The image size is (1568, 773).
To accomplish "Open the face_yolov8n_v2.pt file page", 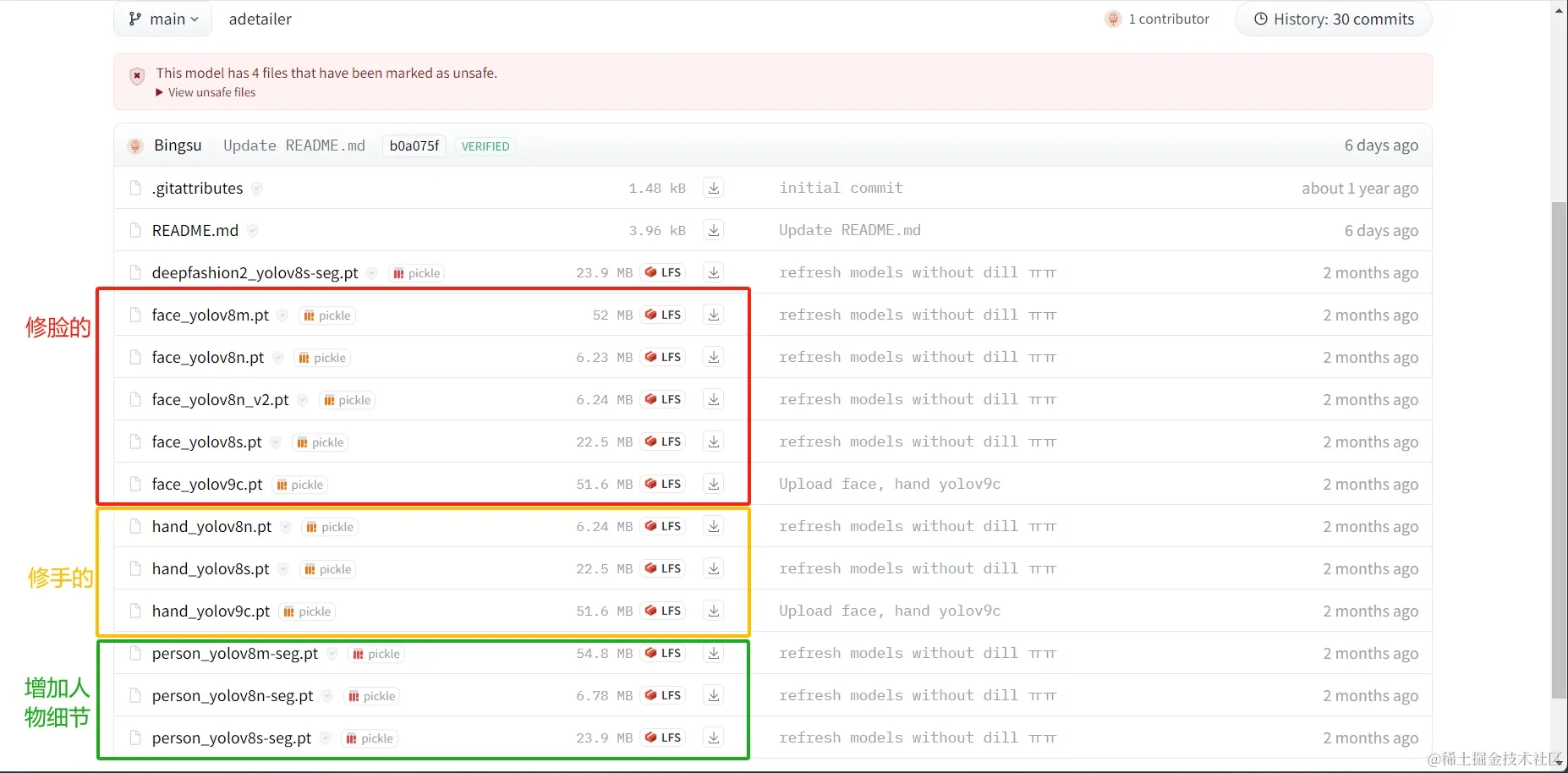I will (x=221, y=399).
